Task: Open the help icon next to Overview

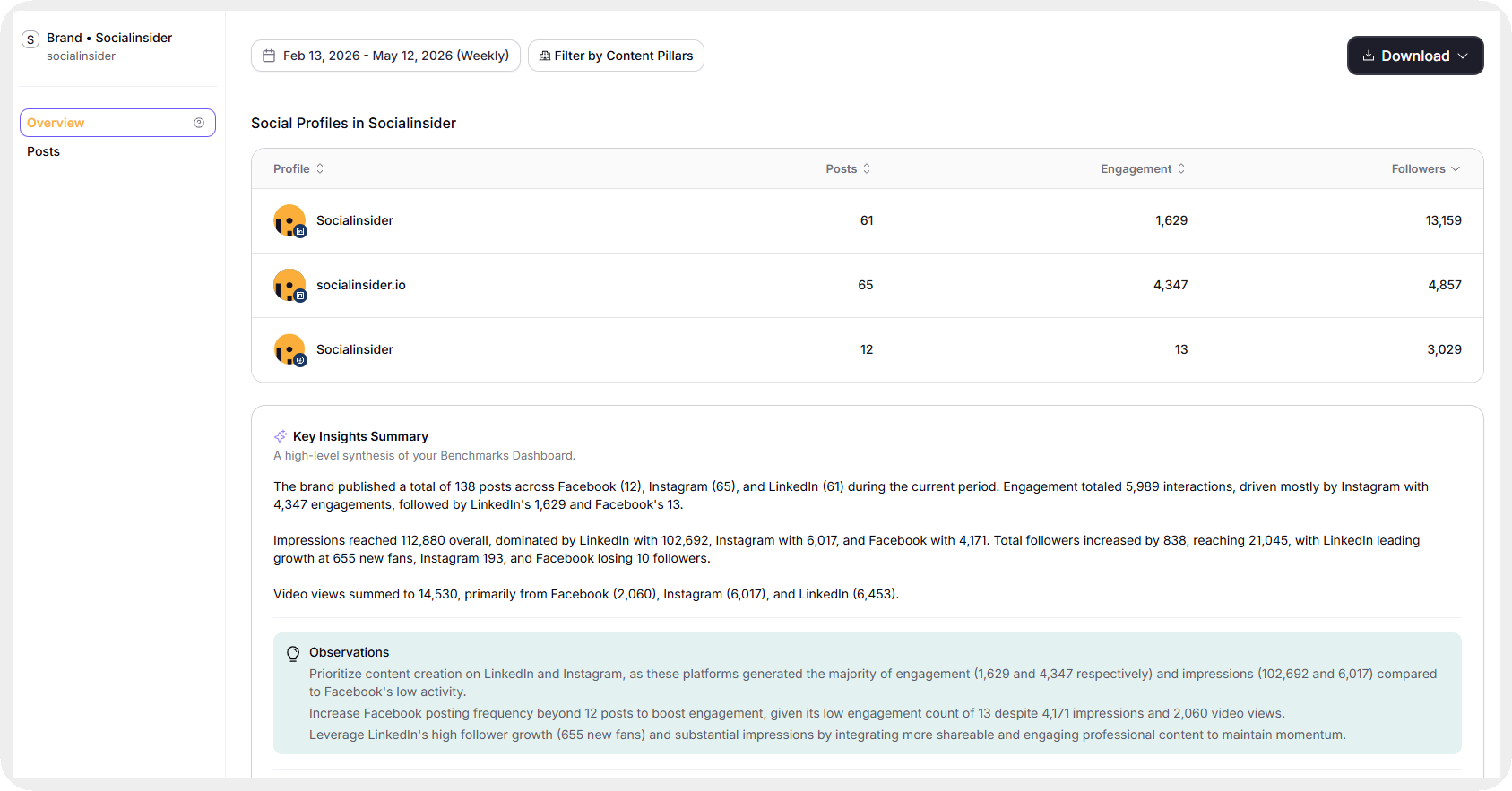Action: (x=199, y=123)
